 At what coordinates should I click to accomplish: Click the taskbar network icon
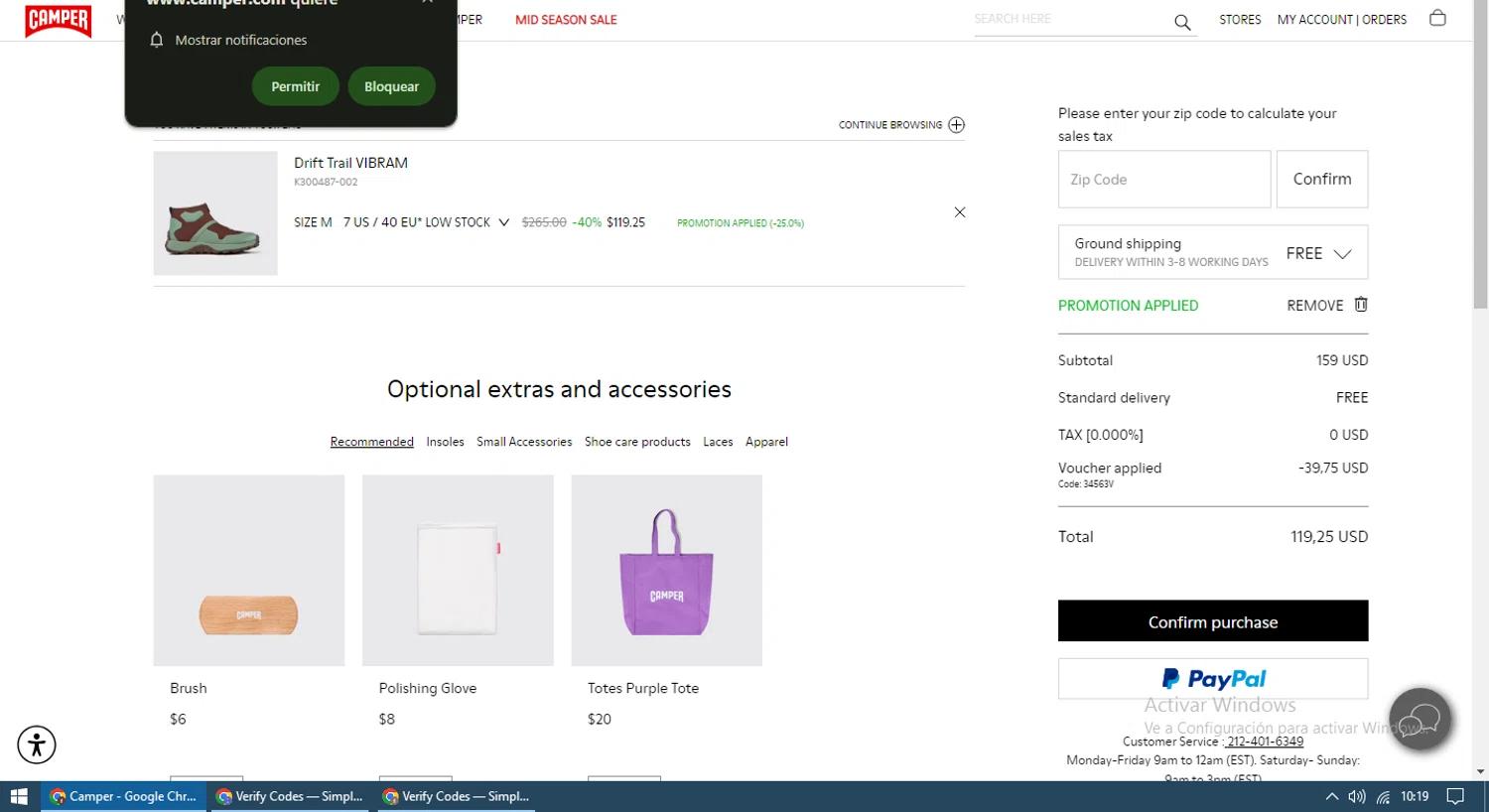1383,796
